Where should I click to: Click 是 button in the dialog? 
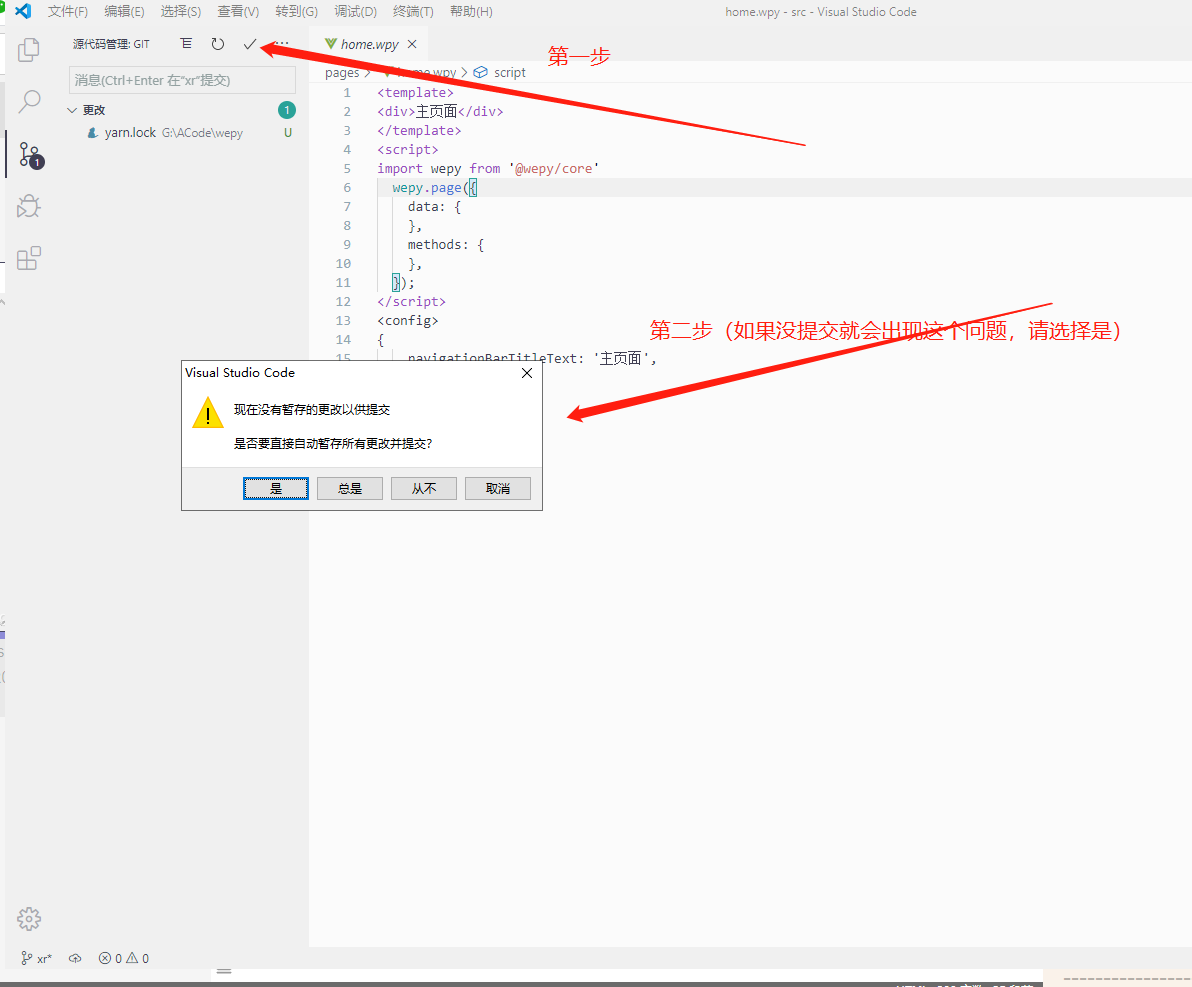click(276, 488)
